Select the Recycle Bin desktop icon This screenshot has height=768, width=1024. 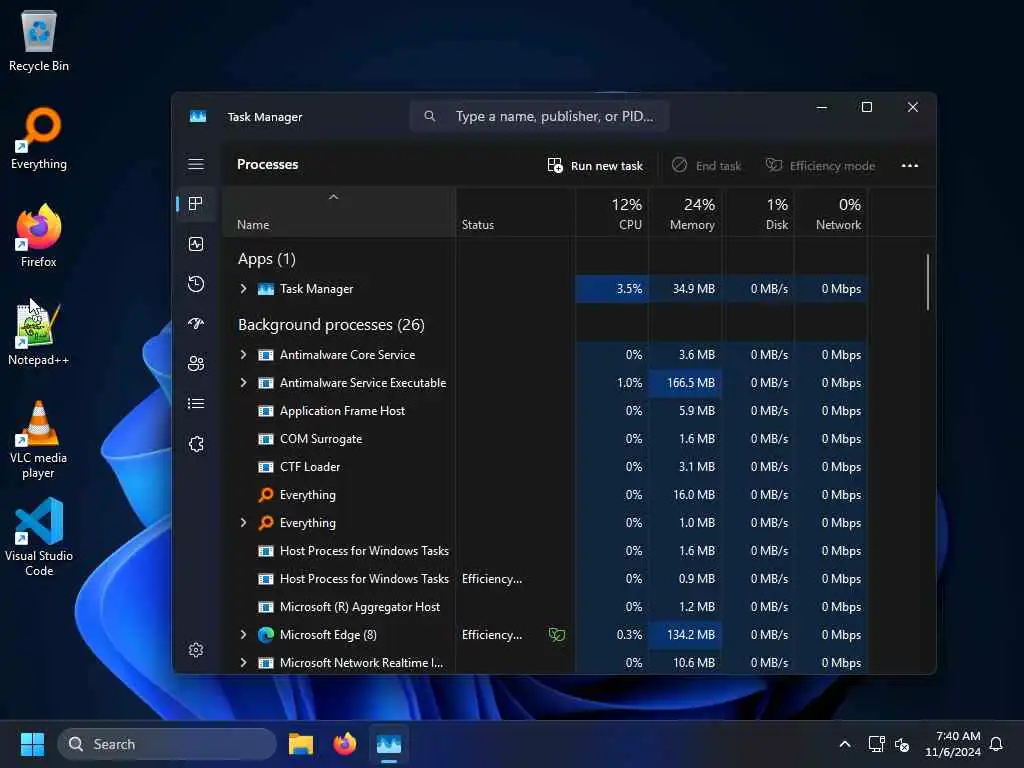click(39, 41)
